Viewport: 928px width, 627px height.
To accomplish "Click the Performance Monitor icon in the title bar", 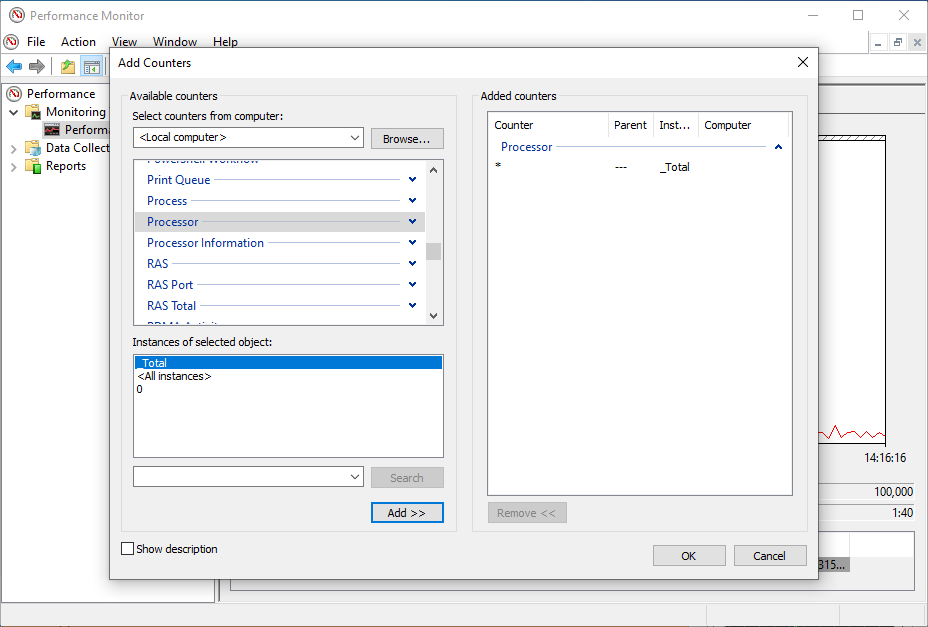I will click(15, 15).
